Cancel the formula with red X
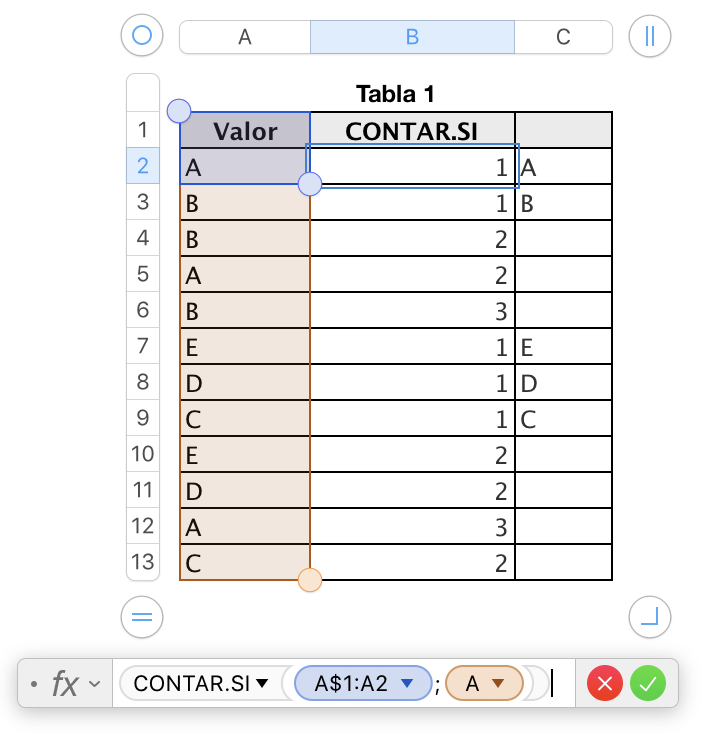Viewport: 702px width, 734px height. click(x=604, y=684)
